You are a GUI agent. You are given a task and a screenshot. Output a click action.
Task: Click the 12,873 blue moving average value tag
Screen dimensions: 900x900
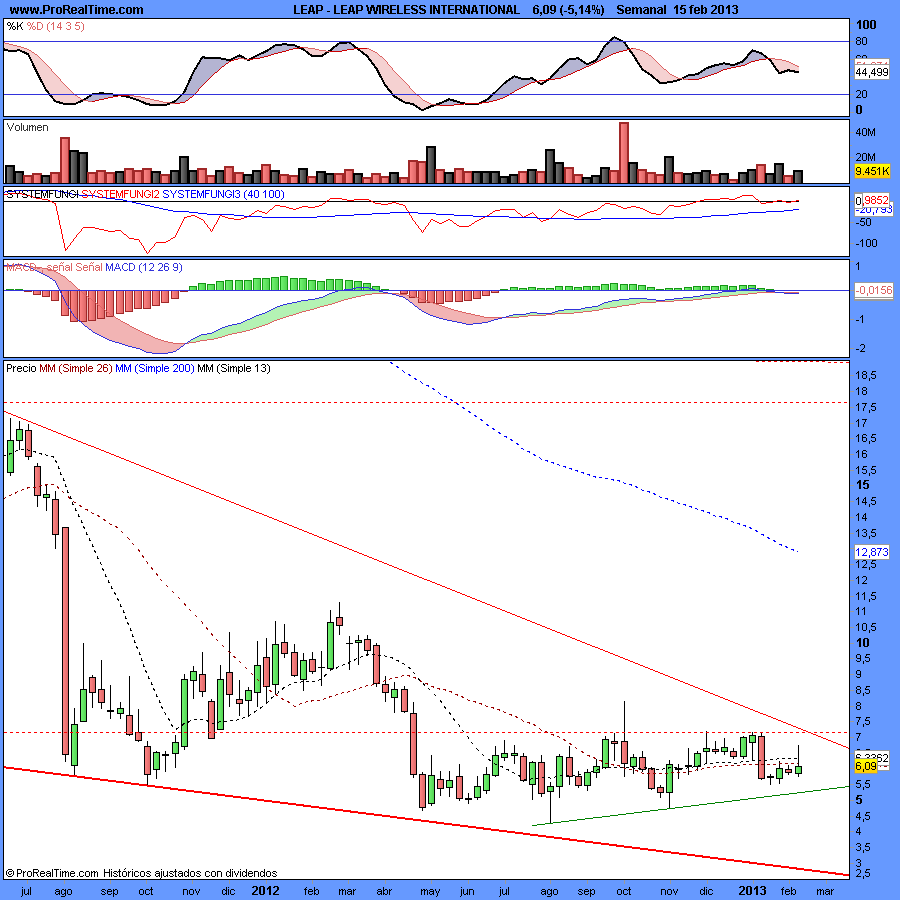(x=872, y=552)
